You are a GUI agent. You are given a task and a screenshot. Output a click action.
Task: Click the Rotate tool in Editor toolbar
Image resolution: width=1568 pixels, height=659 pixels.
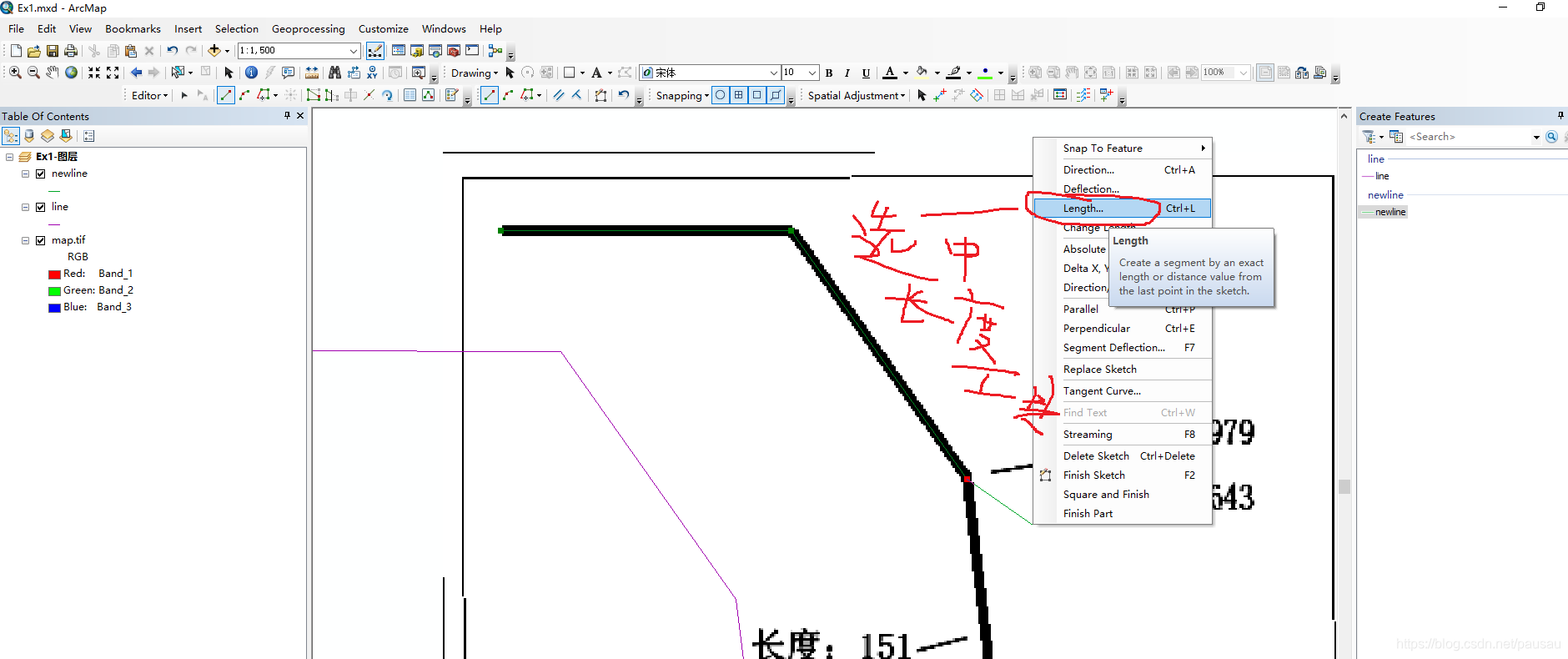(x=387, y=95)
